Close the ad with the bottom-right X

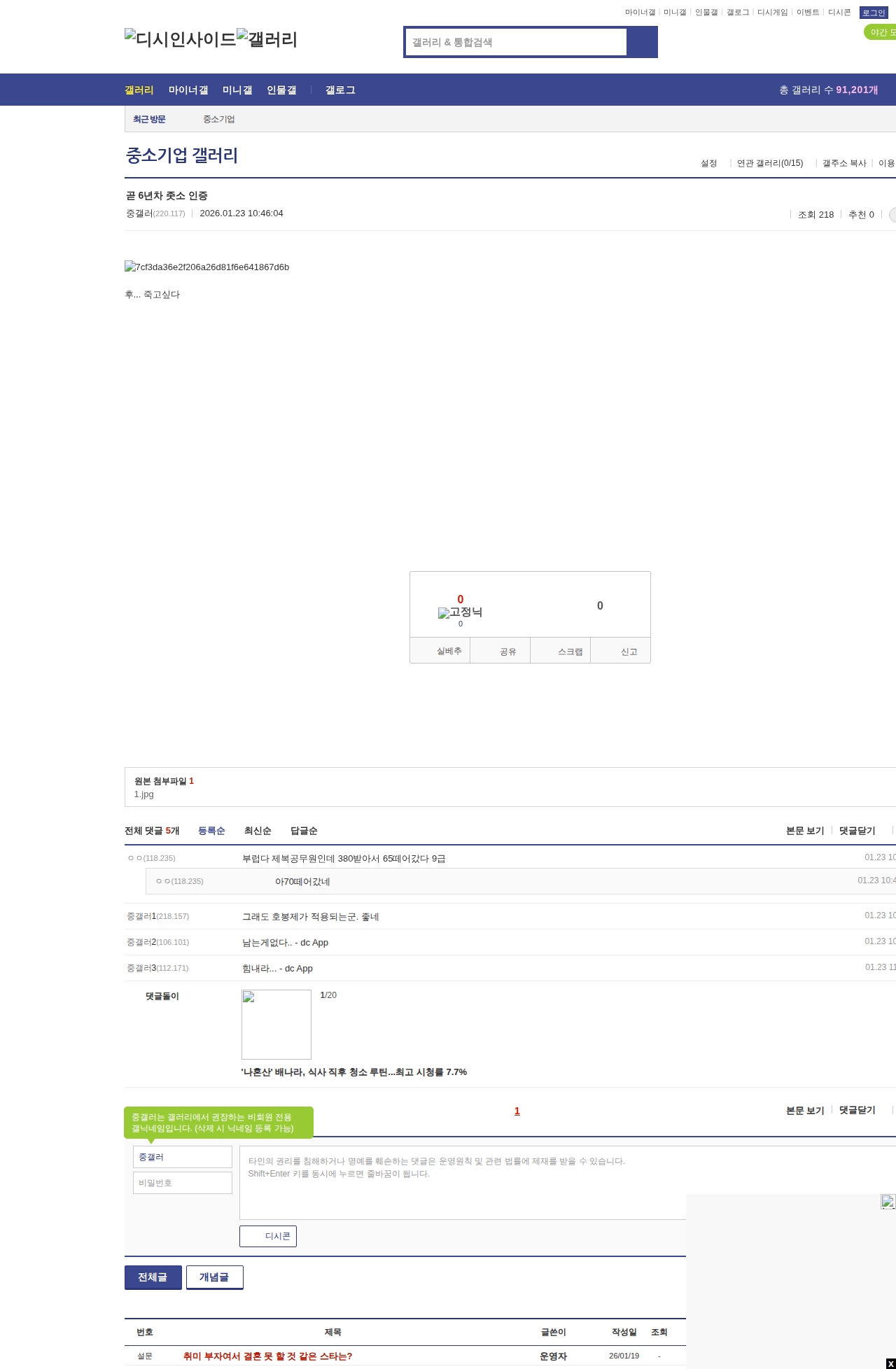890,1363
